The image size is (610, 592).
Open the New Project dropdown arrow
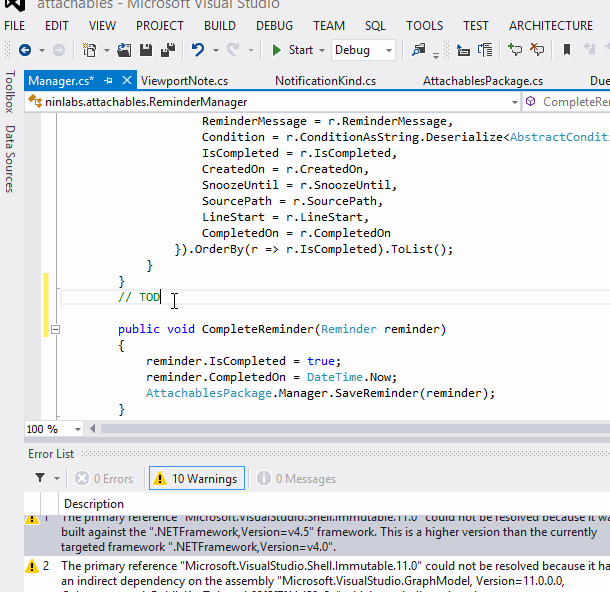pos(107,51)
